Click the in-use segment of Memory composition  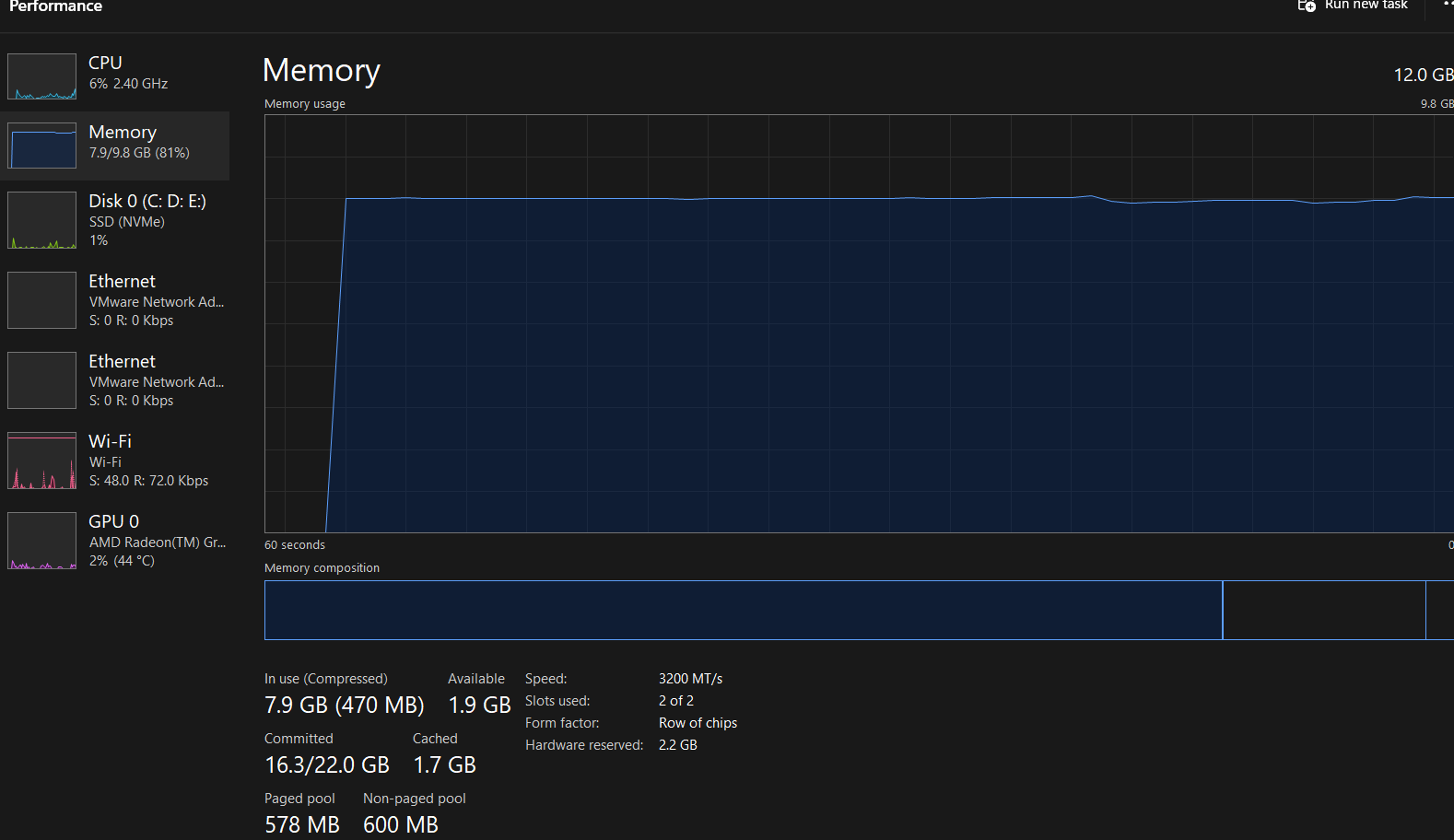(x=743, y=610)
